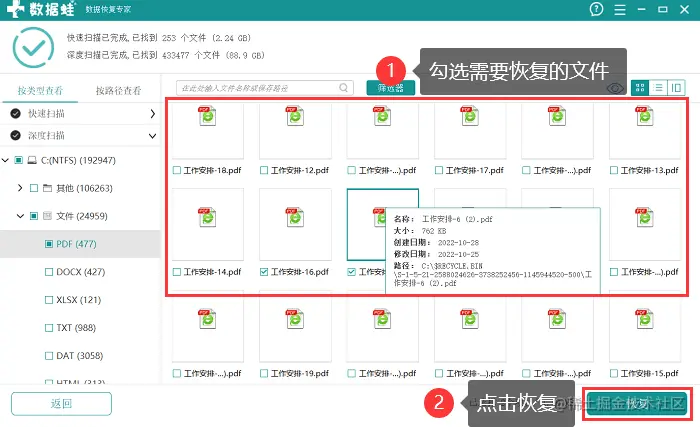Collapse the C:(NTFS) tree node
This screenshot has width=700, height=427.
[5, 160]
